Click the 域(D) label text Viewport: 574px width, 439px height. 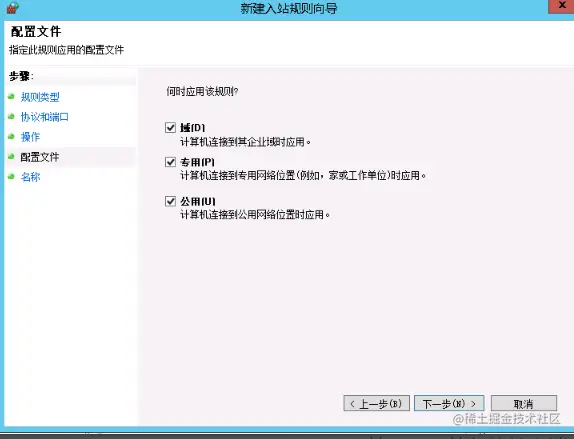coord(193,128)
